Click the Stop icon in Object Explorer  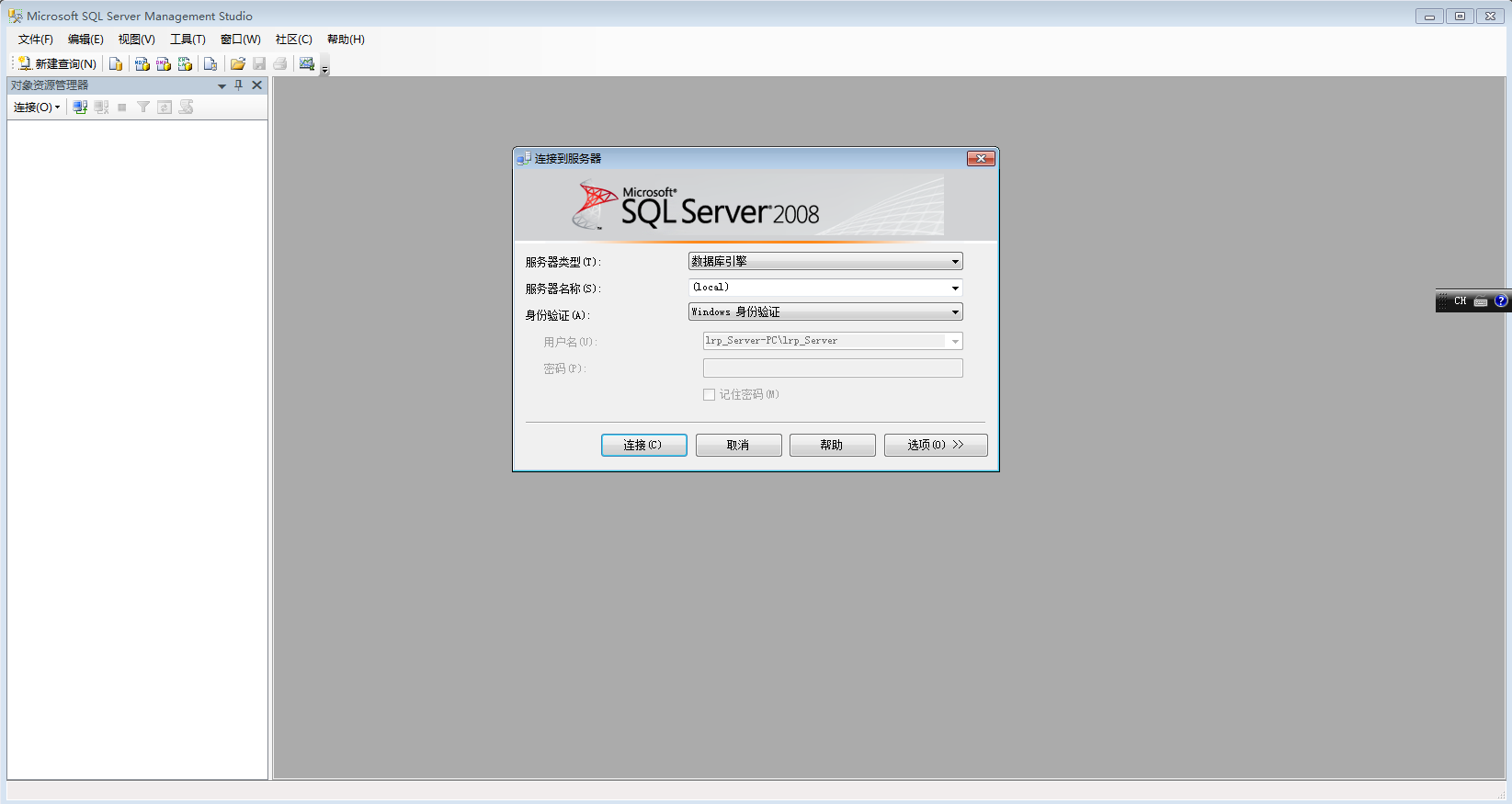122,108
